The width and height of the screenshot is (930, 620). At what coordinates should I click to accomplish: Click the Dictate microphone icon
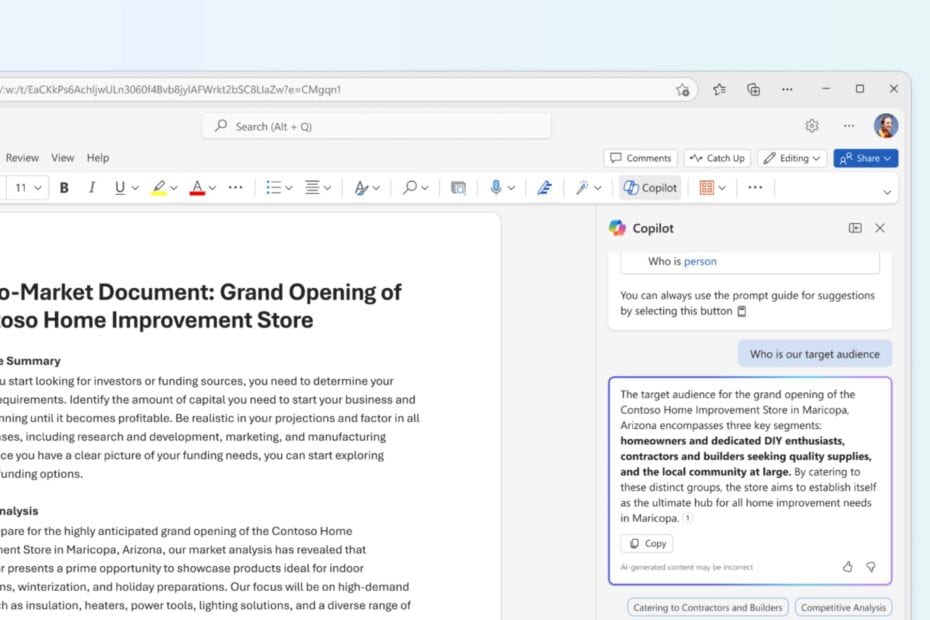(496, 188)
